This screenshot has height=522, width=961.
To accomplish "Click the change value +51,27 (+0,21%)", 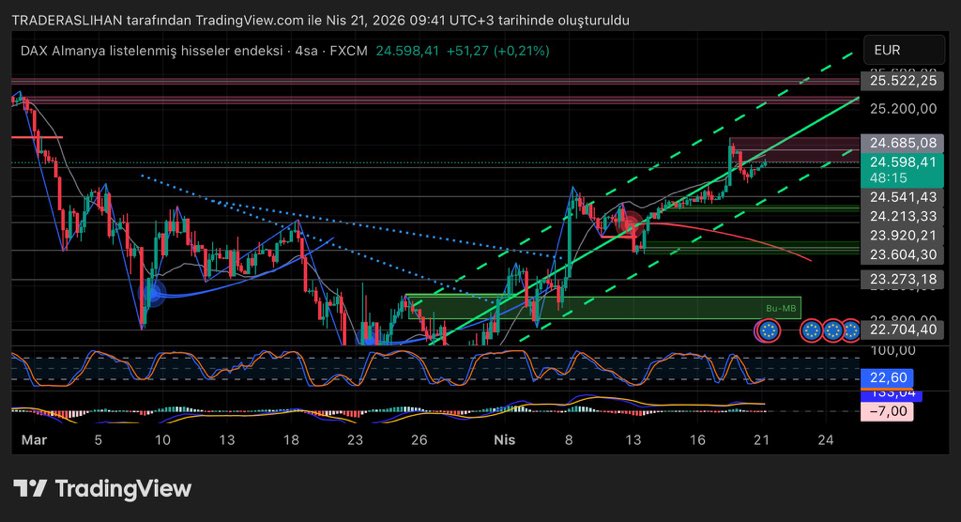I will click(x=498, y=51).
